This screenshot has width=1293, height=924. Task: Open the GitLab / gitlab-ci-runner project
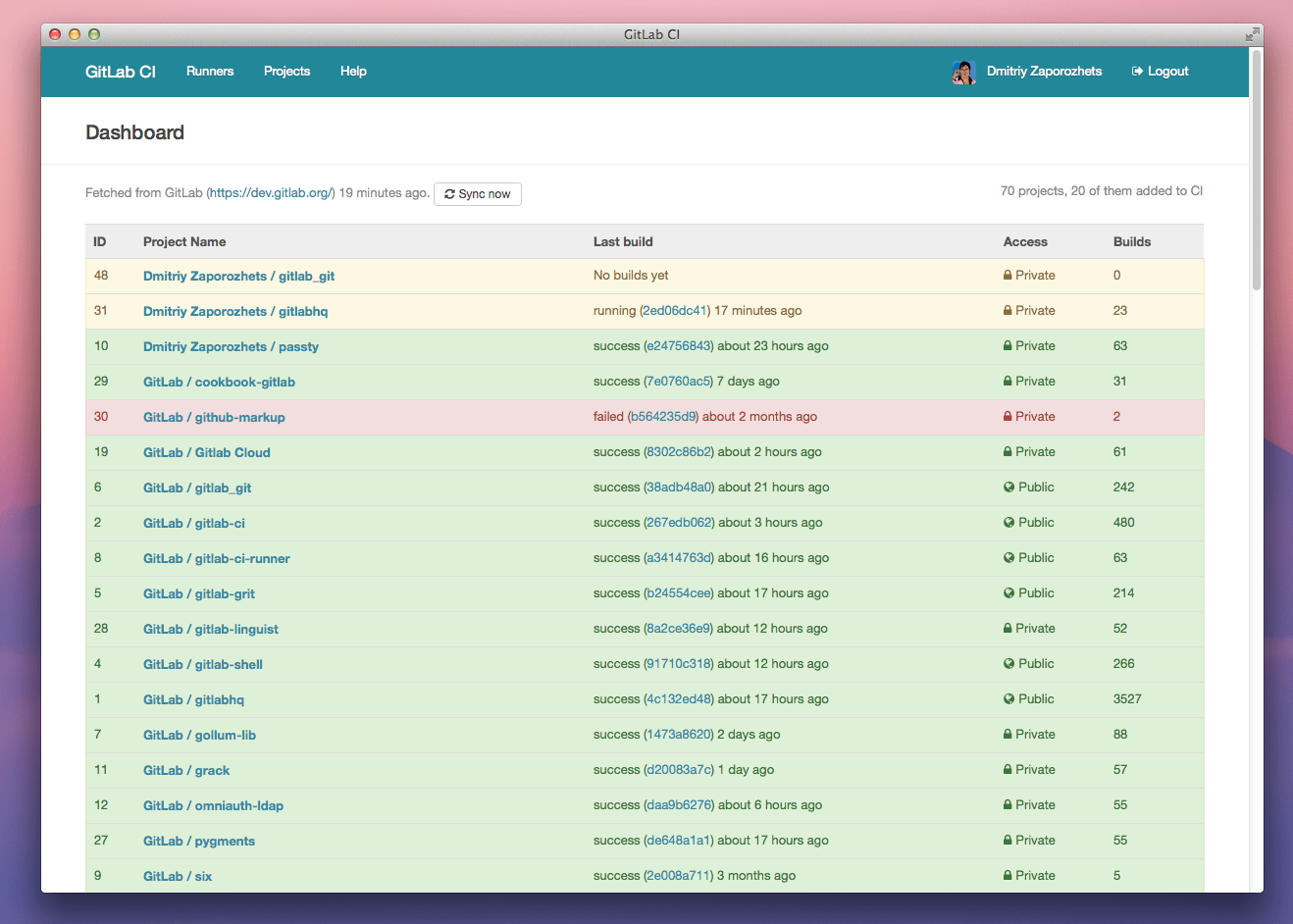[216, 557]
